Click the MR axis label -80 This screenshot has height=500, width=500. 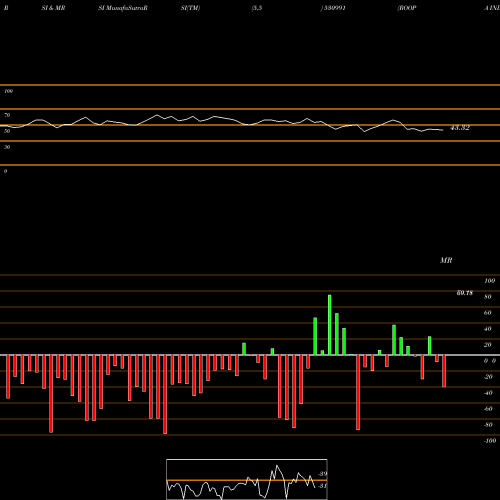(x=488, y=425)
